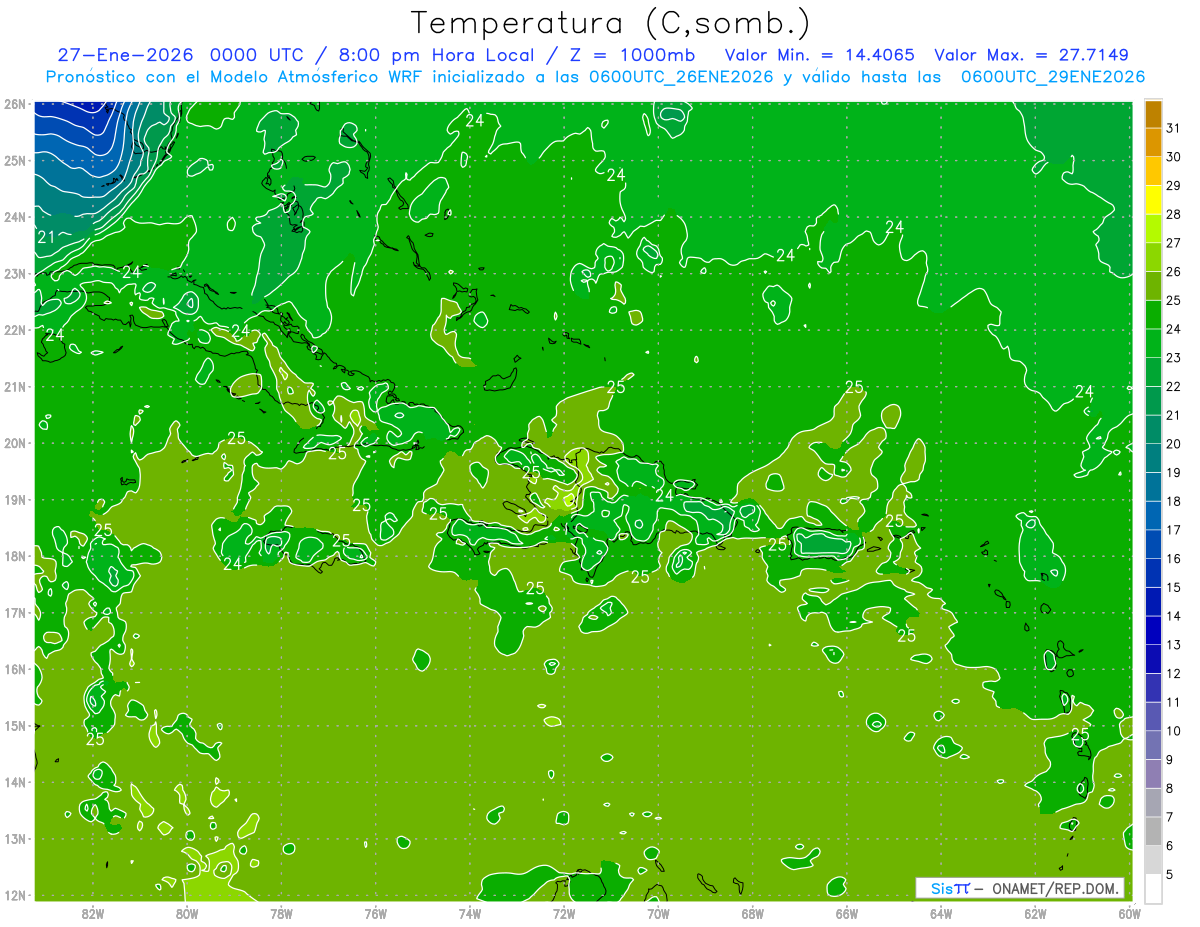Click the 23N latitude axis label

(x=14, y=273)
